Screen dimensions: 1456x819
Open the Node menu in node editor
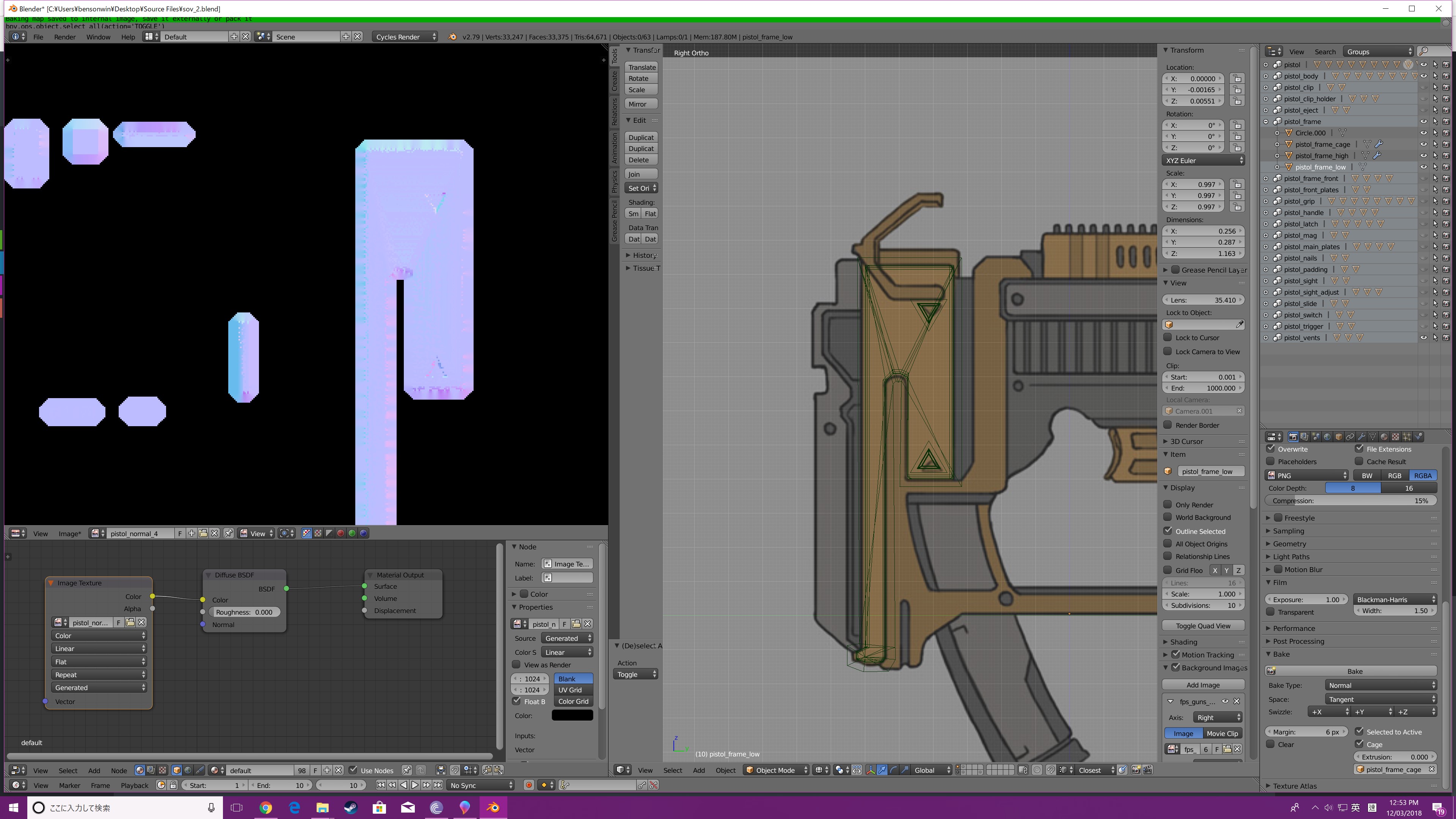click(x=119, y=770)
